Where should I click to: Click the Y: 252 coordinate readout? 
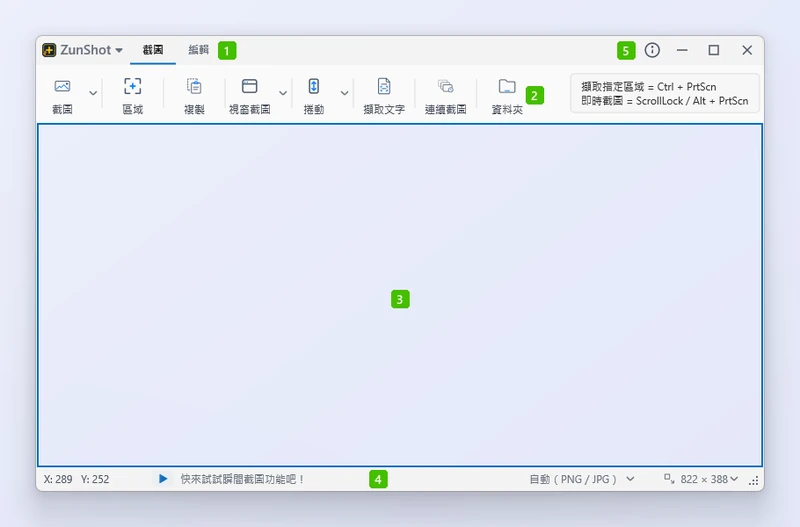(x=95, y=479)
